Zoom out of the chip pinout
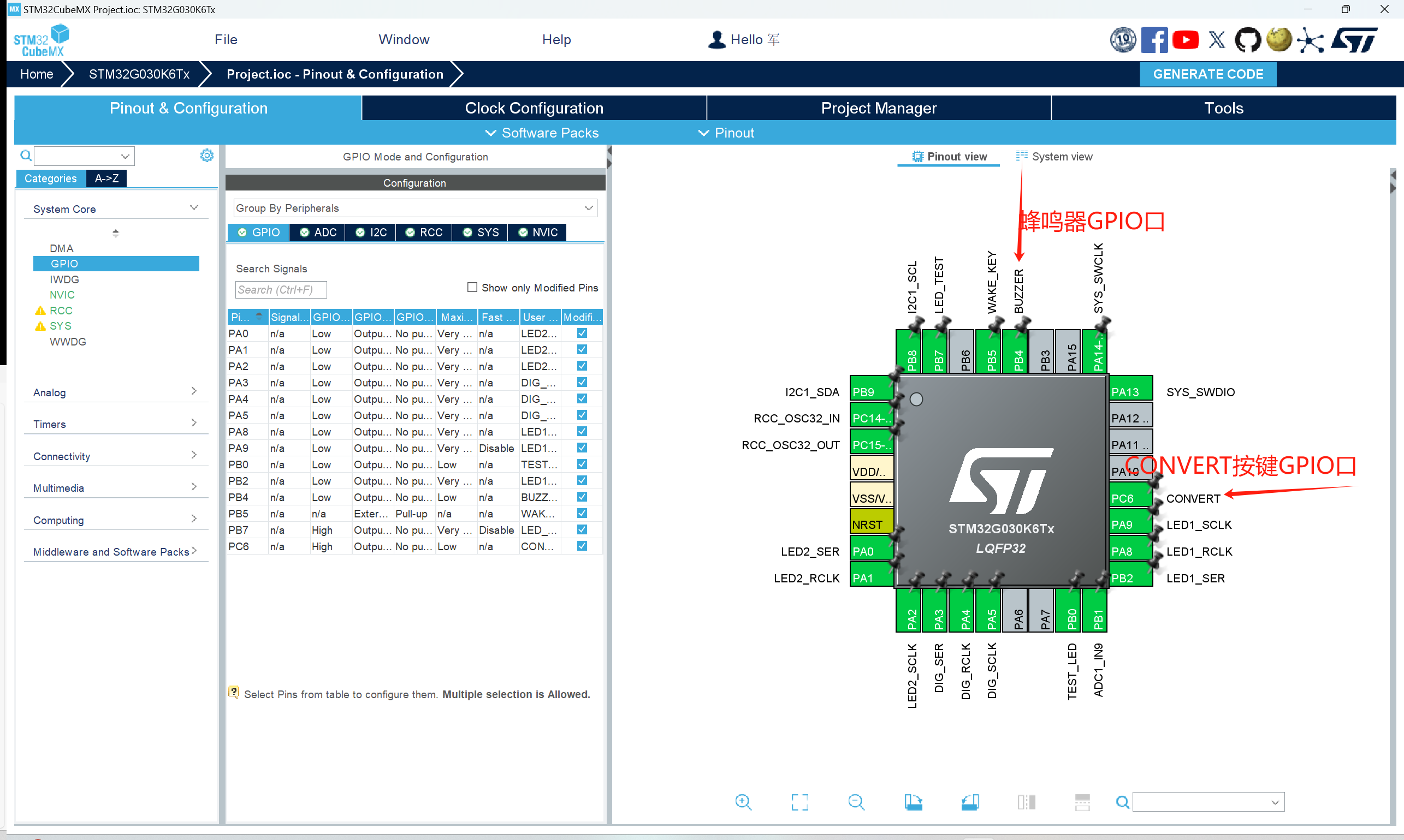The height and width of the screenshot is (840, 1404). tap(856, 801)
